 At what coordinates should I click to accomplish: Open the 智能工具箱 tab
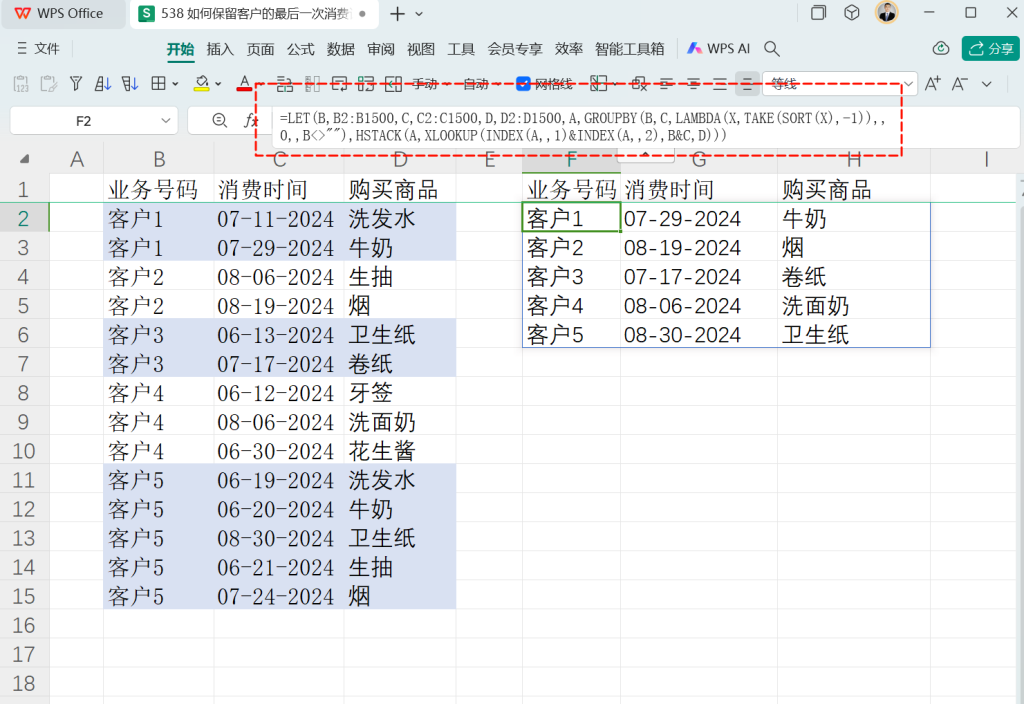[x=630, y=49]
